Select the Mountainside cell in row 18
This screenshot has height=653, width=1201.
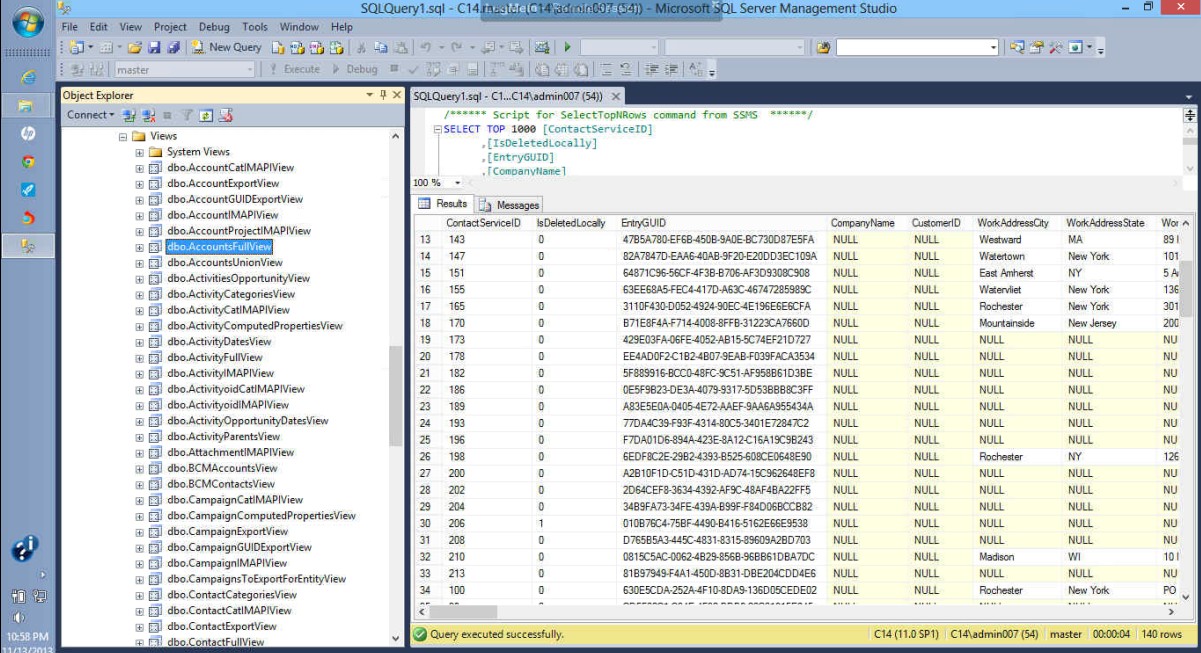pos(1018,323)
